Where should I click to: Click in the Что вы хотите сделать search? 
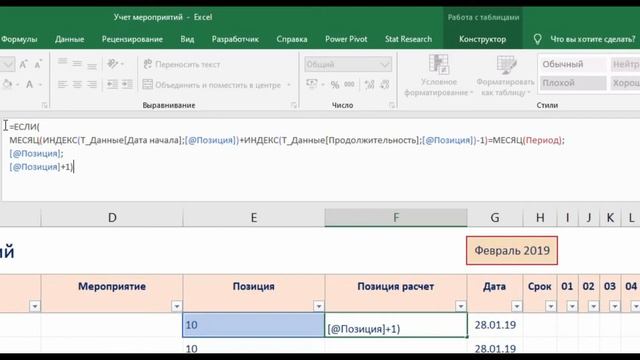(x=593, y=39)
